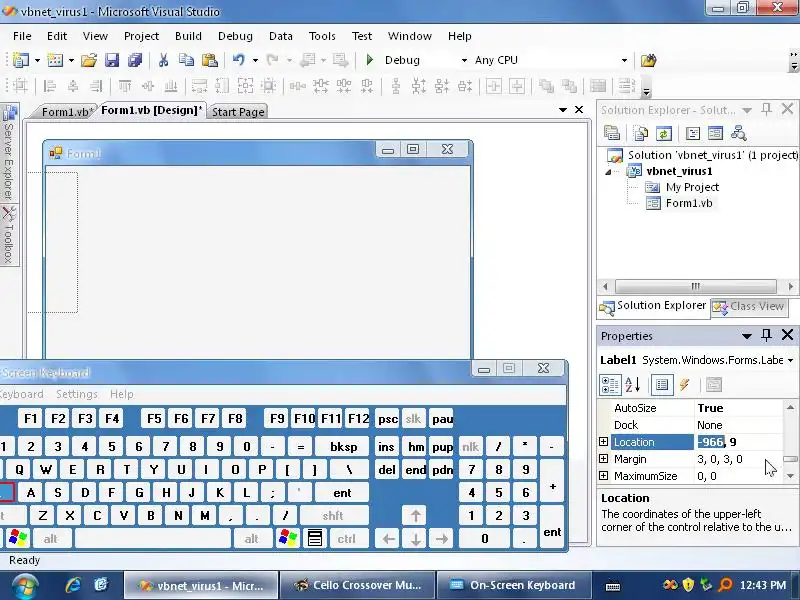Show Events with the lightning bolt icon
This screenshot has height=600, width=800.
(685, 385)
